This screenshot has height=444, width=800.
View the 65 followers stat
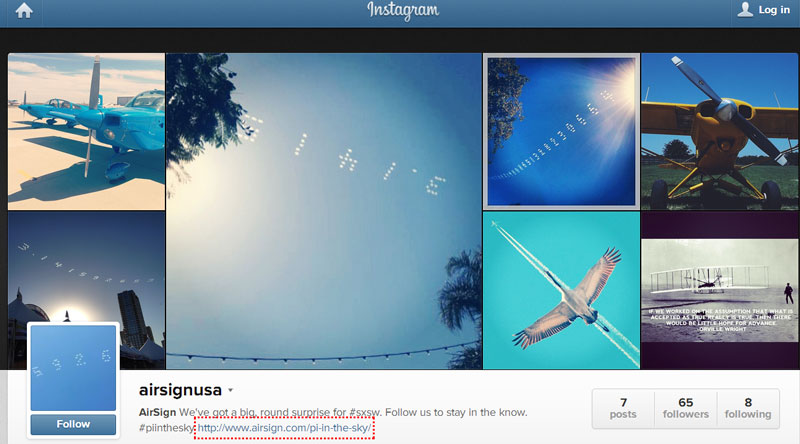pyautogui.click(x=686, y=408)
